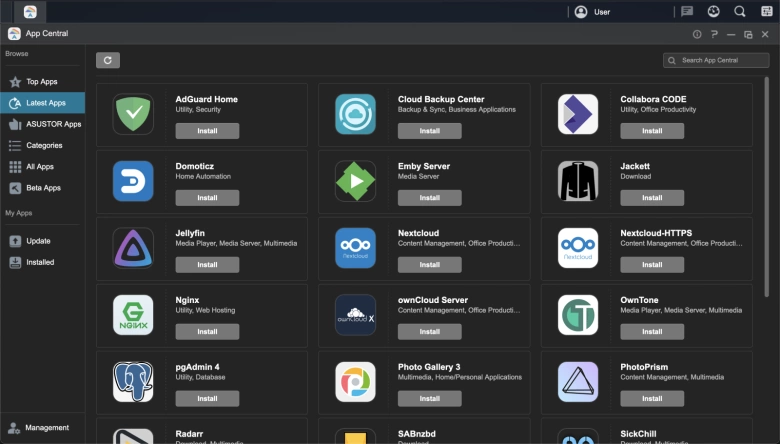Viewport: 780px width, 444px height.
Task: Switch to the Installed apps list
Action: point(40,262)
